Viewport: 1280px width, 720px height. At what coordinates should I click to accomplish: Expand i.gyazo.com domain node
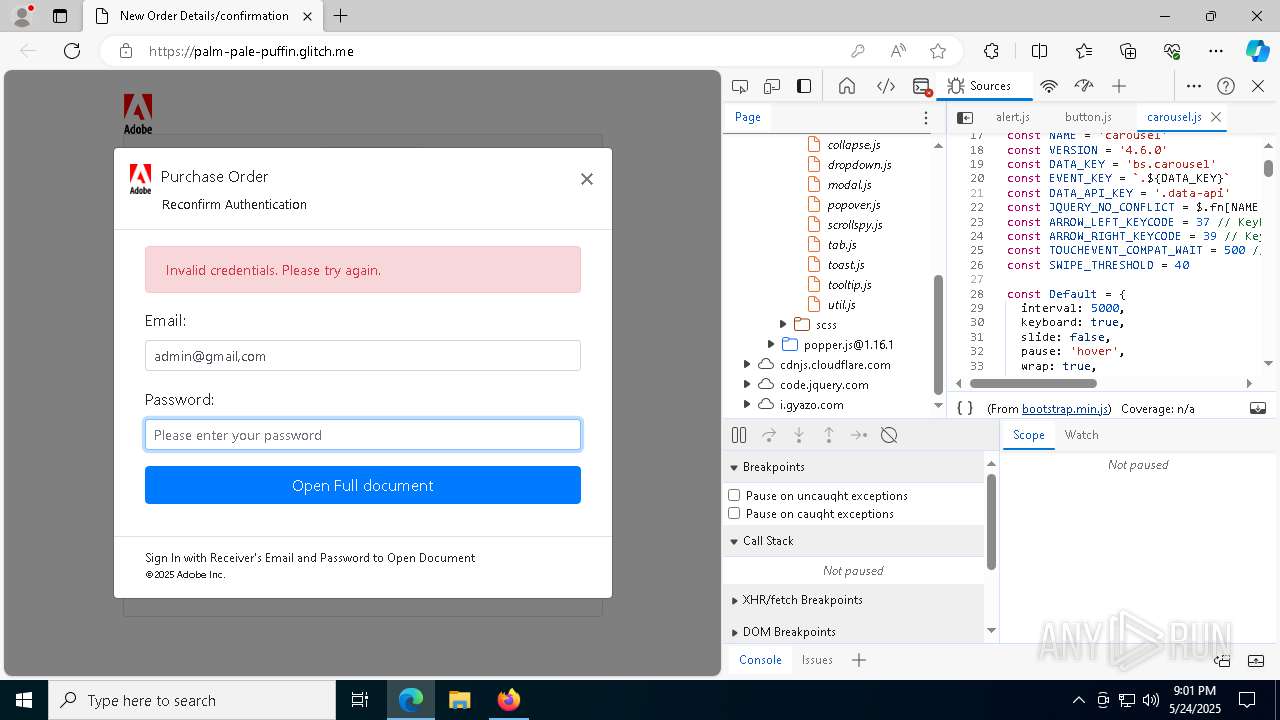tap(747, 404)
